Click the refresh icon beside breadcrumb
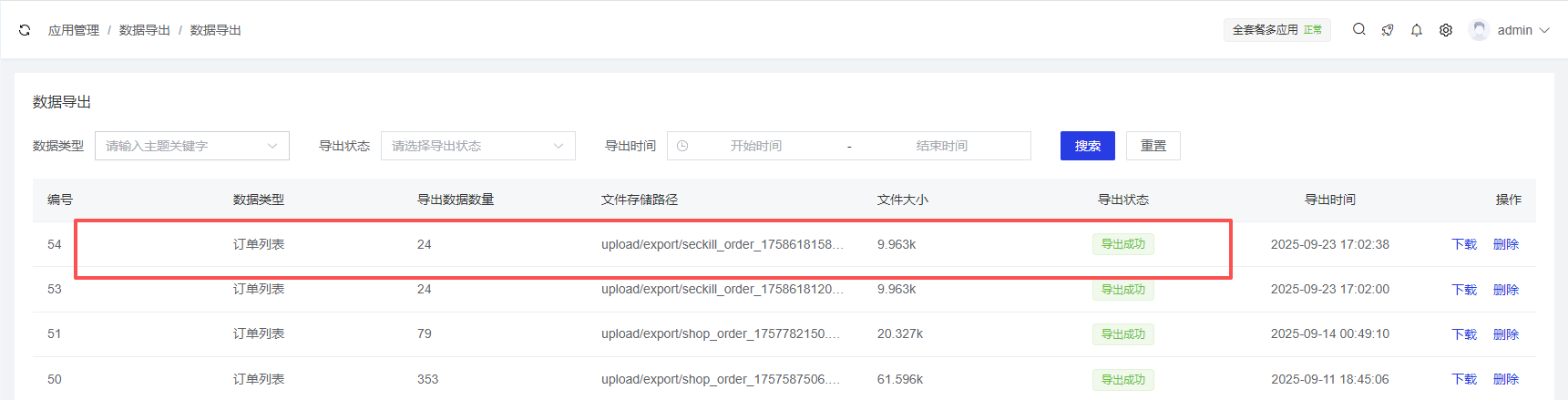Screen dimensions: 1568x400 (x=25, y=30)
